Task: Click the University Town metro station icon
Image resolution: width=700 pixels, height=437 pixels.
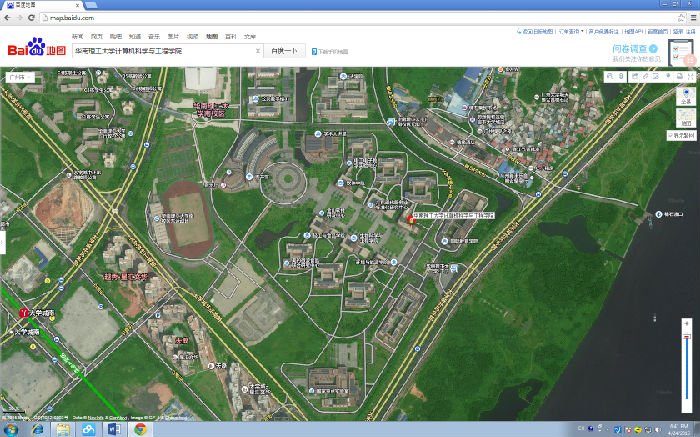Action: [x=24, y=314]
